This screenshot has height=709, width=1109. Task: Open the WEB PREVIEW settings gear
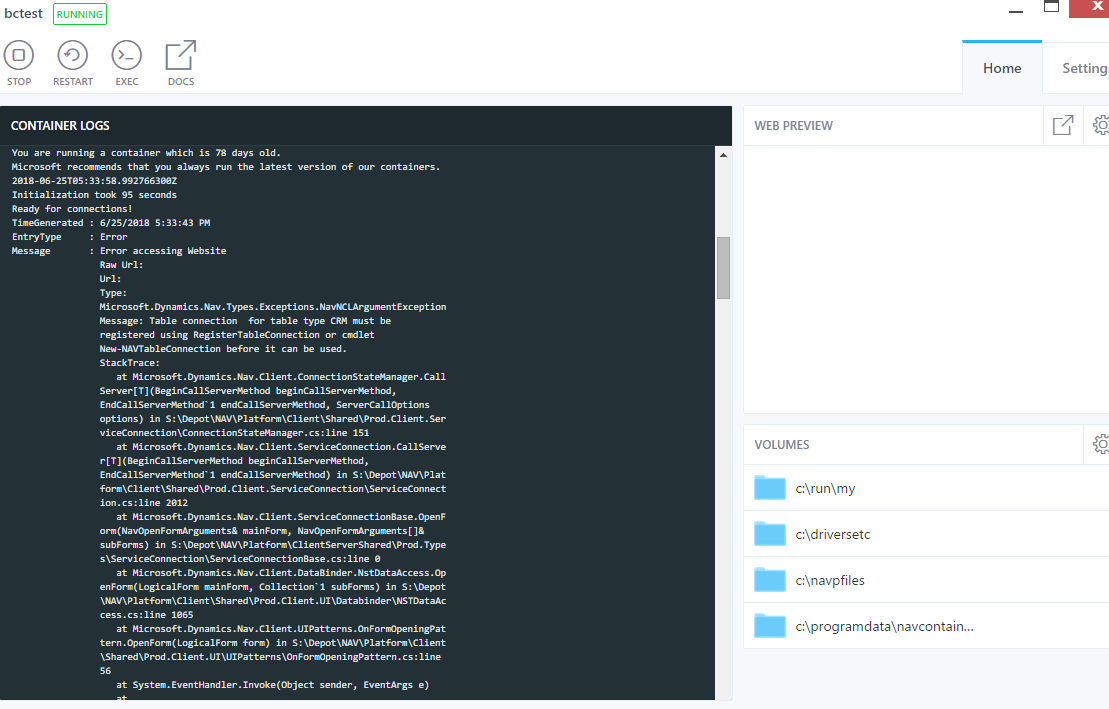(x=1101, y=125)
